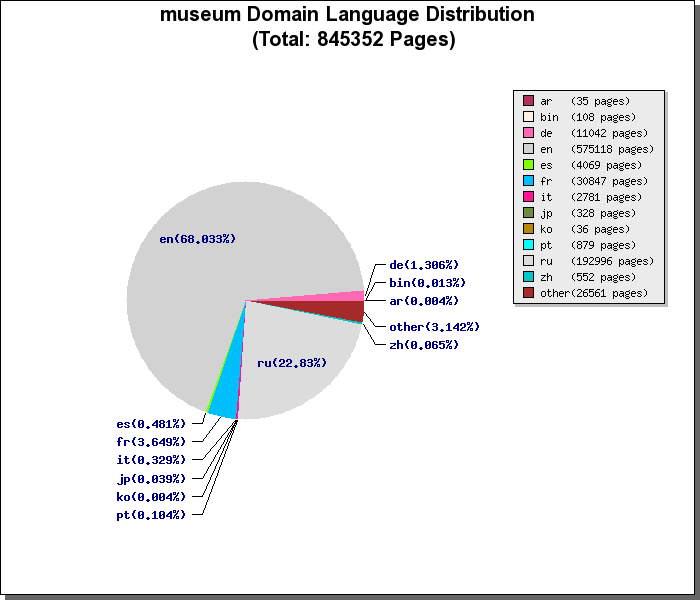Click legend text (328 pages)
The height and width of the screenshot is (600, 700).
(603, 213)
